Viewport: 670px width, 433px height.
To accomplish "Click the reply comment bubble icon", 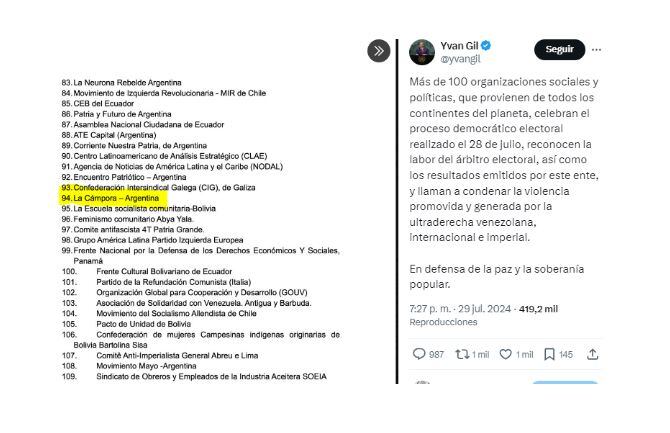I will [x=420, y=354].
